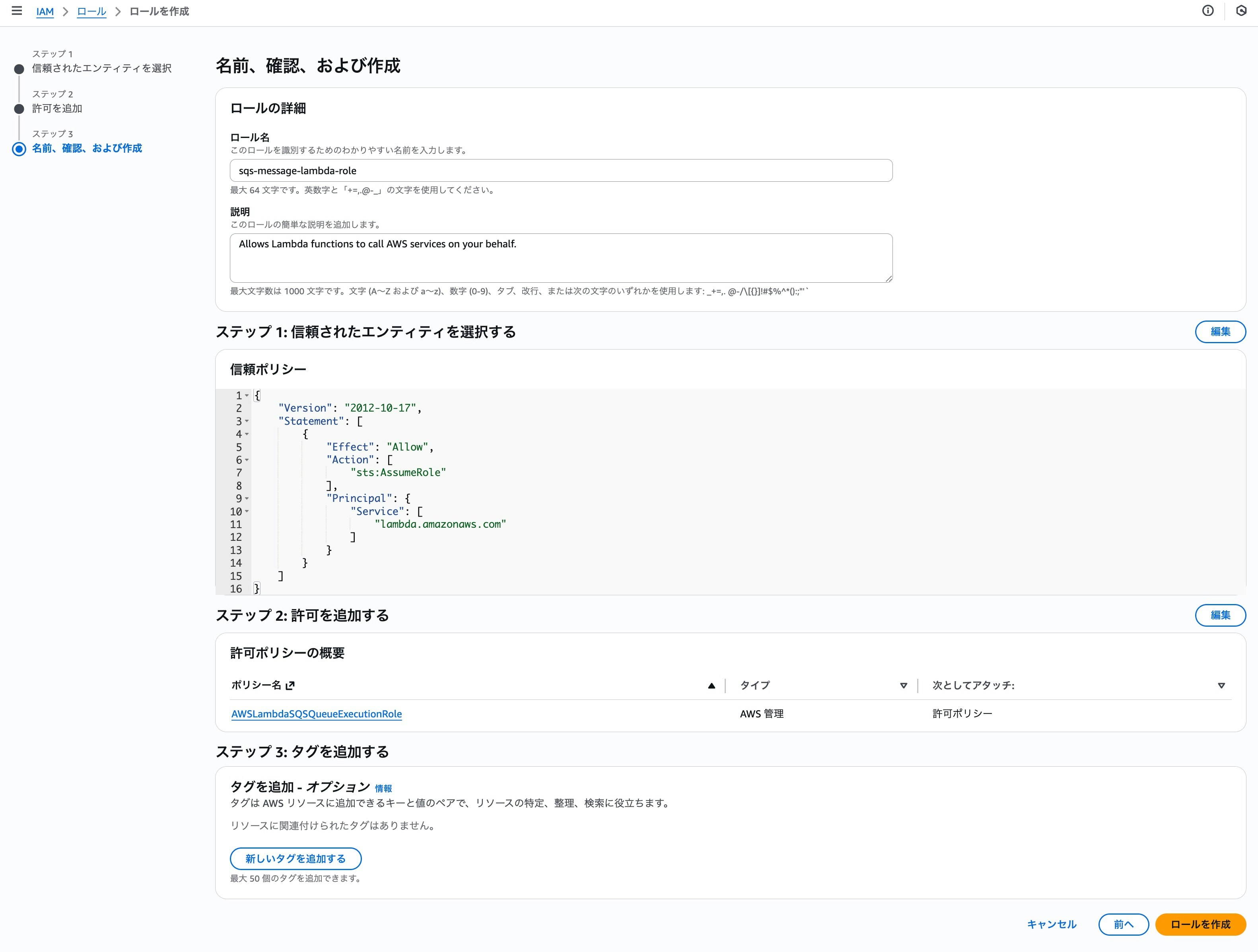Open CloudShell from the top-right icon
Screen dimensions: 1258x952
pos(1242,11)
